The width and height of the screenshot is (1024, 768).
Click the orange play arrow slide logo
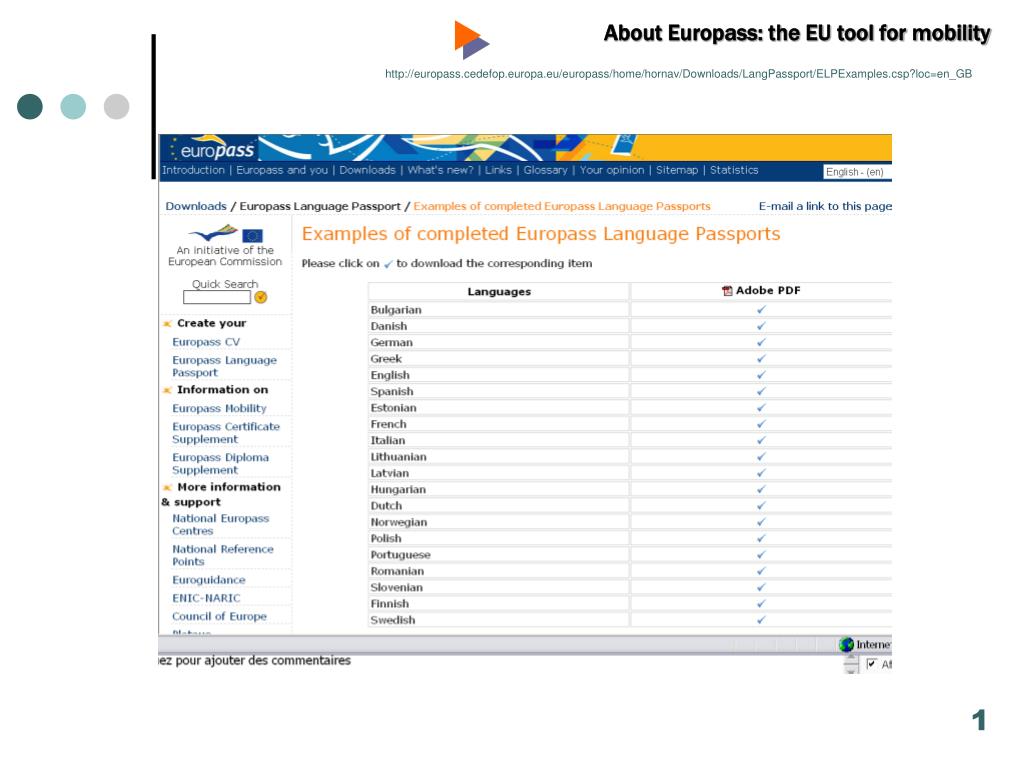click(x=472, y=40)
